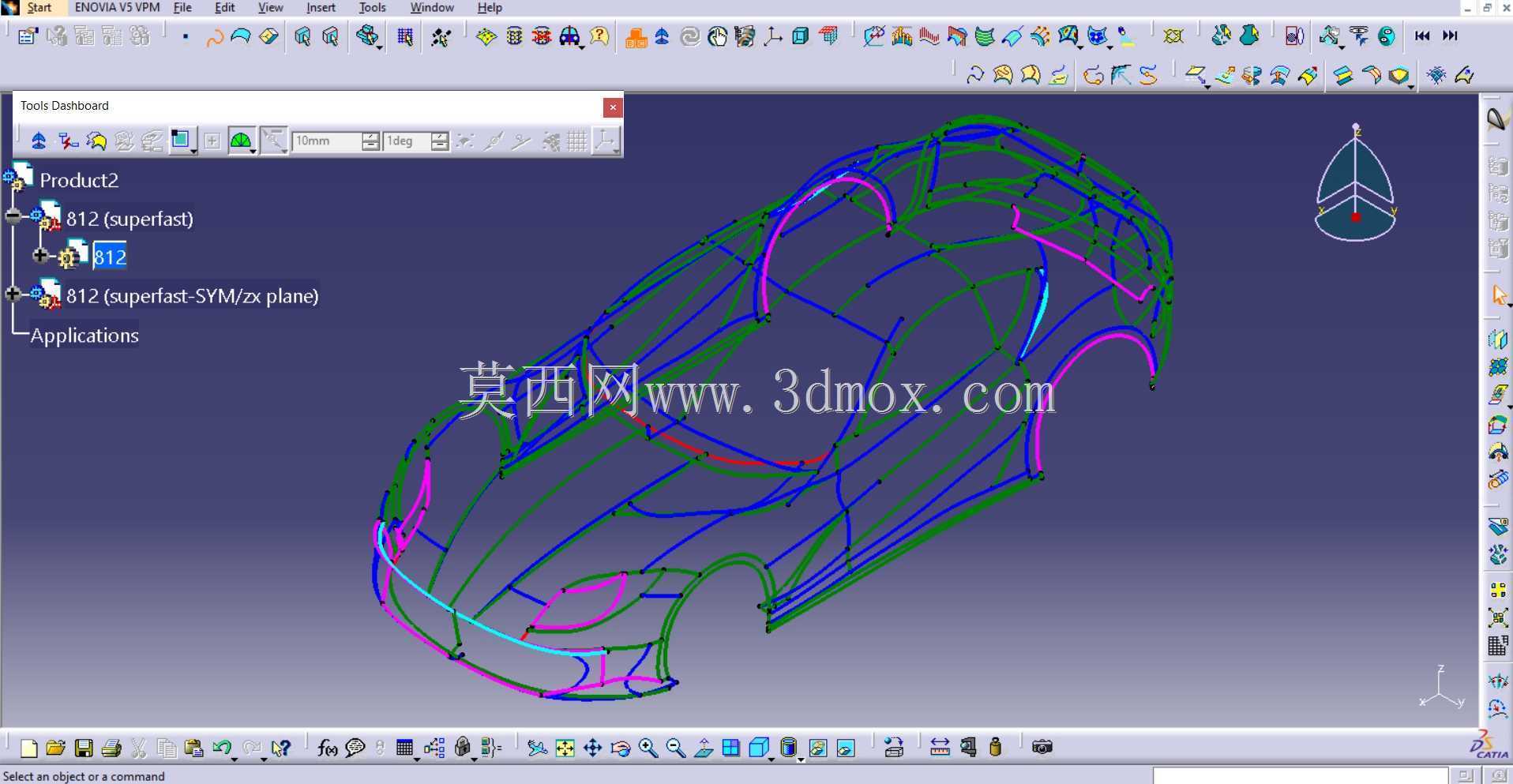
Task: Save the document with floppy icon
Action: [84, 748]
